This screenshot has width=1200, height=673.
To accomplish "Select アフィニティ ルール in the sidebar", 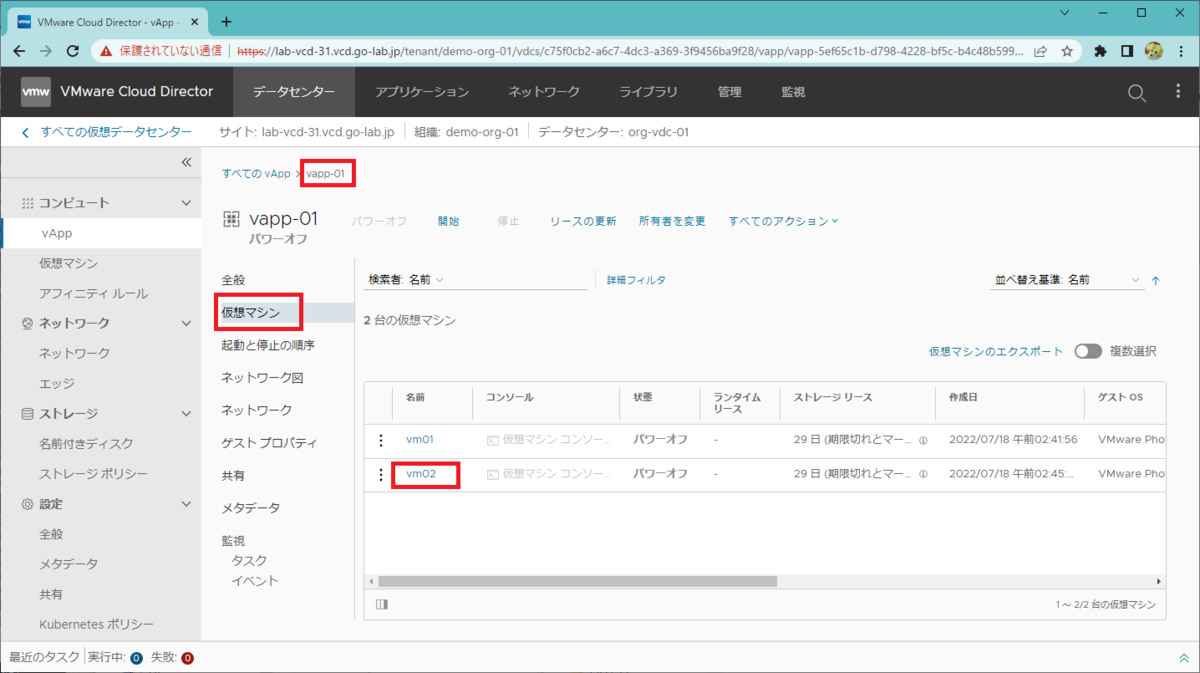I will point(93,293).
